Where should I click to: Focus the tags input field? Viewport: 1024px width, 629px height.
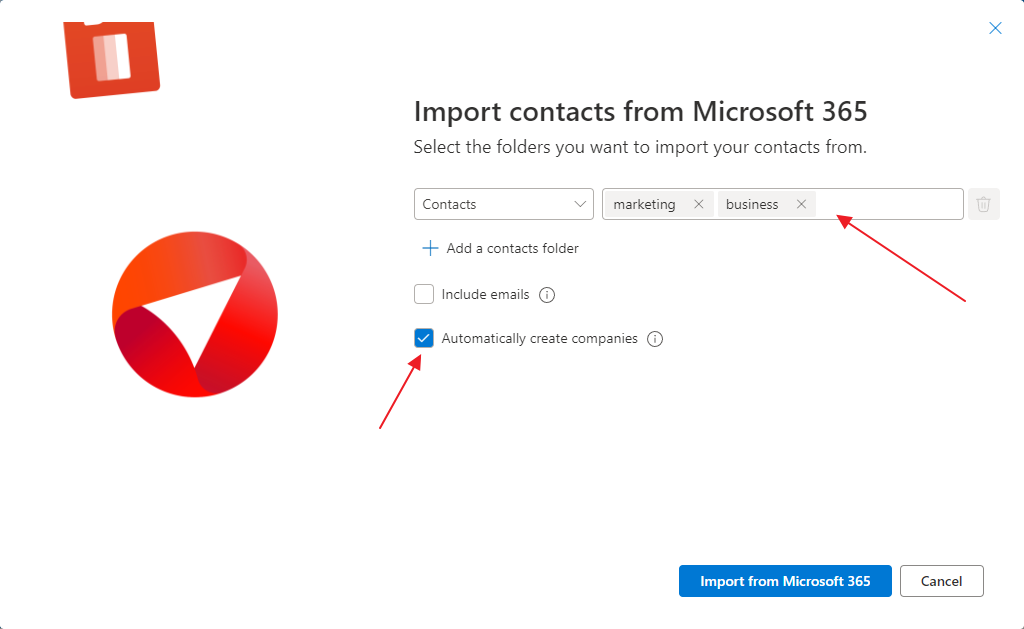pos(889,204)
